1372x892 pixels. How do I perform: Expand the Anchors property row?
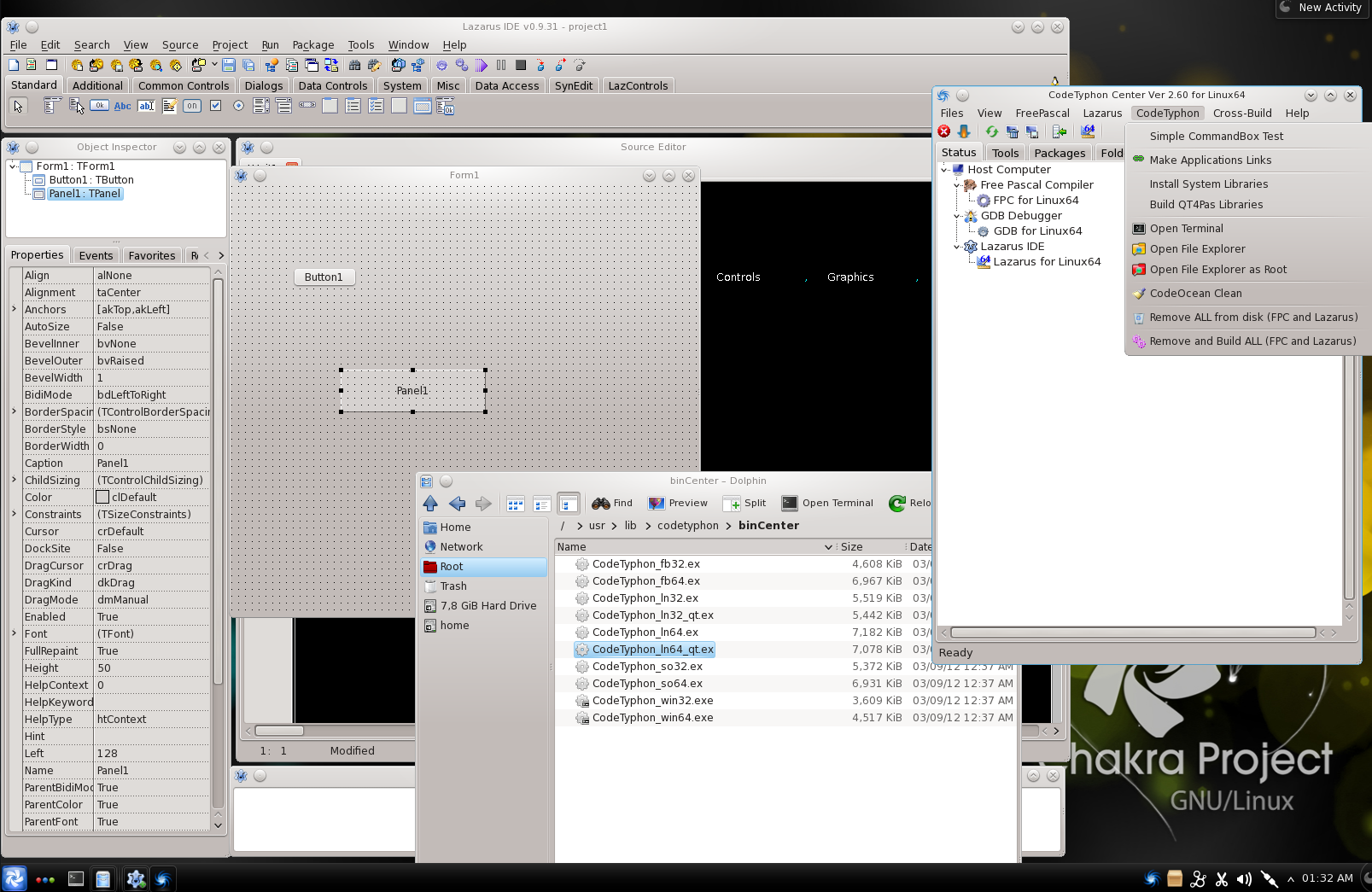click(x=15, y=309)
